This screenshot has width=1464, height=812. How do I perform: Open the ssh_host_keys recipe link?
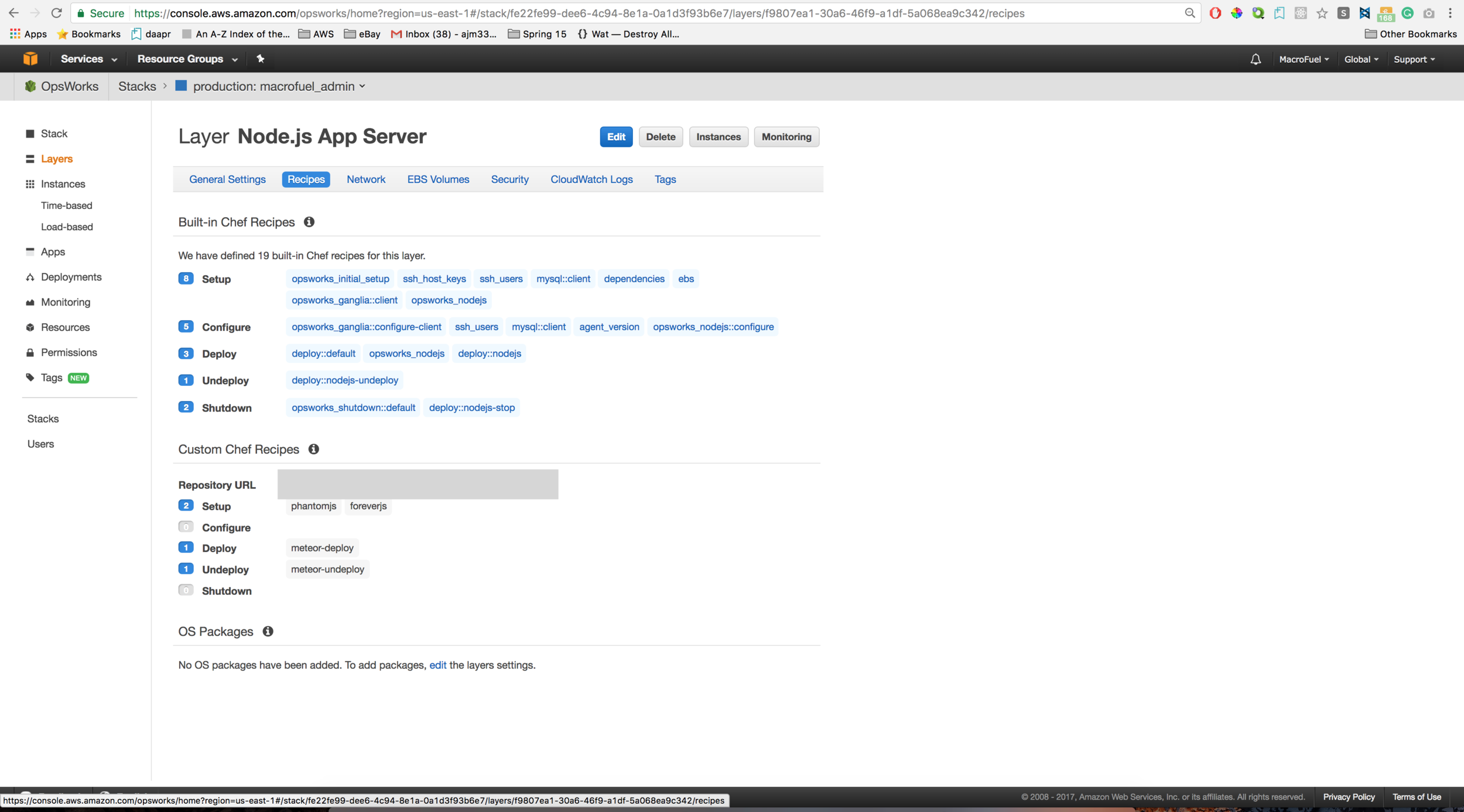[434, 279]
